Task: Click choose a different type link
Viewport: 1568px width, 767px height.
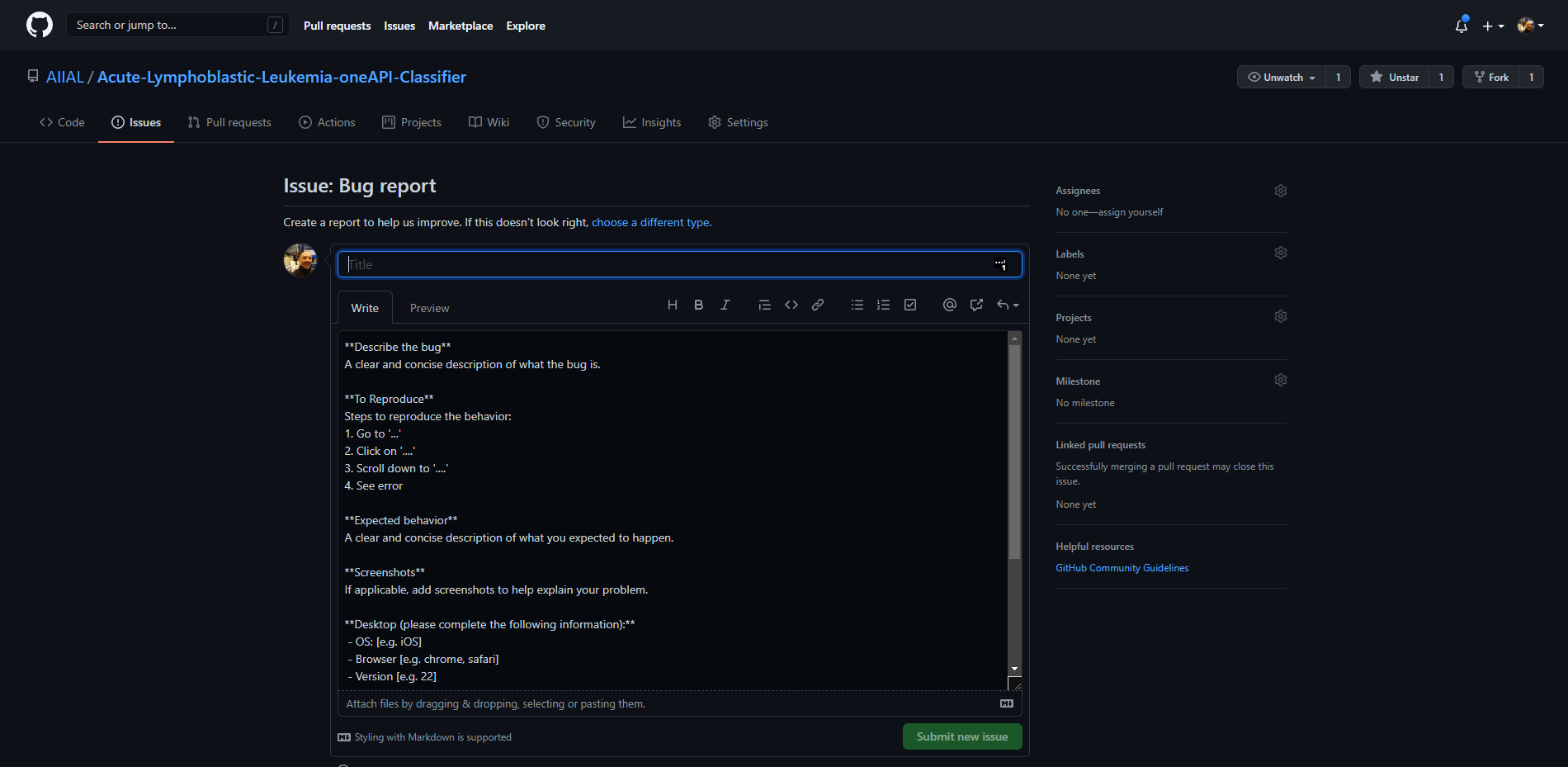Action: point(650,222)
